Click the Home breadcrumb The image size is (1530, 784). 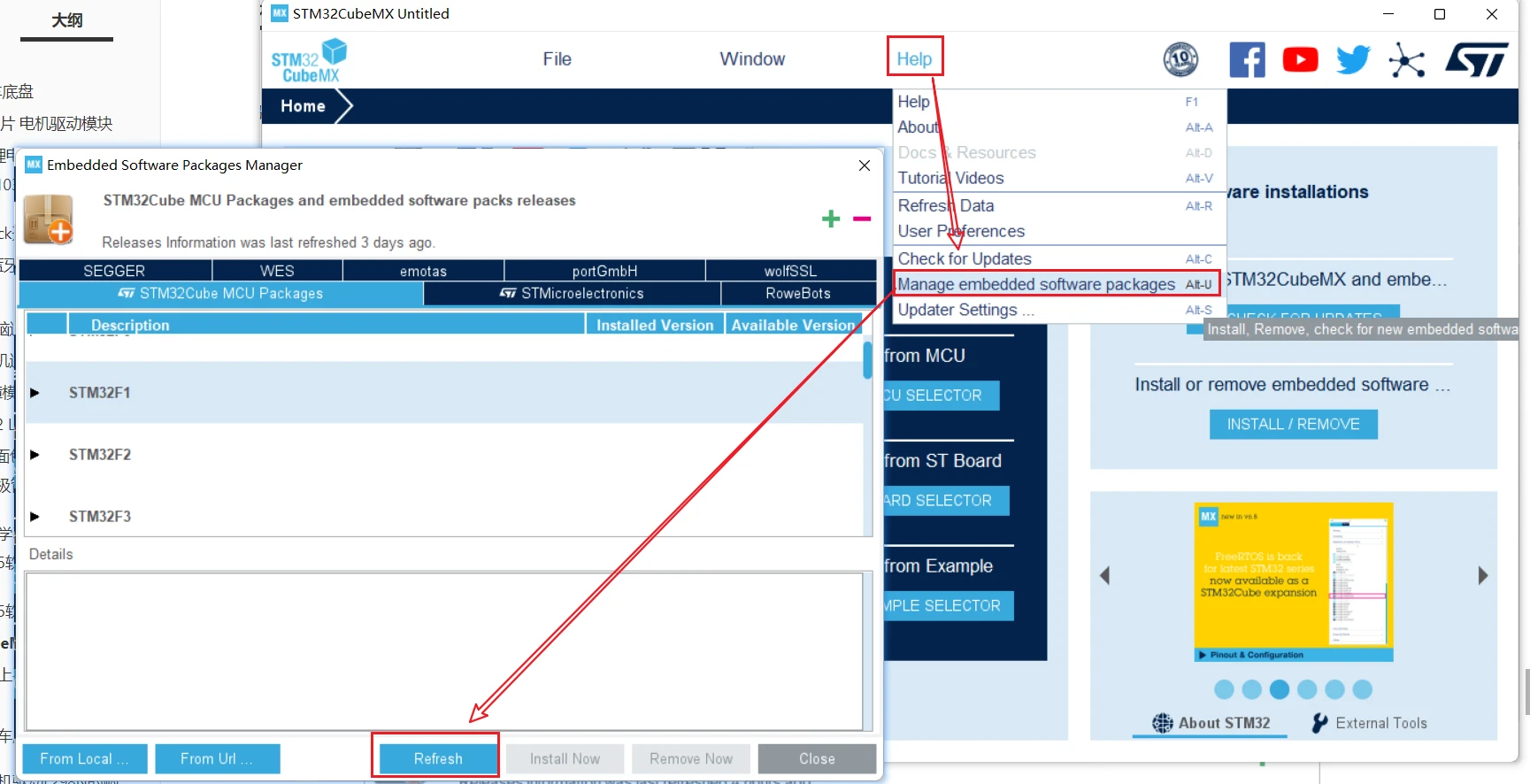point(304,106)
